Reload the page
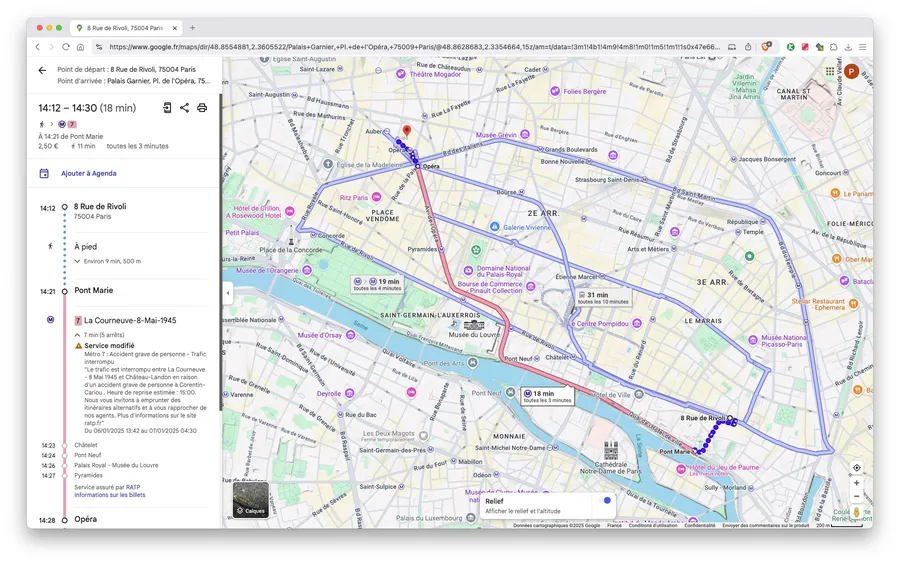Screen dimensions: 900x564 [x=65, y=47]
